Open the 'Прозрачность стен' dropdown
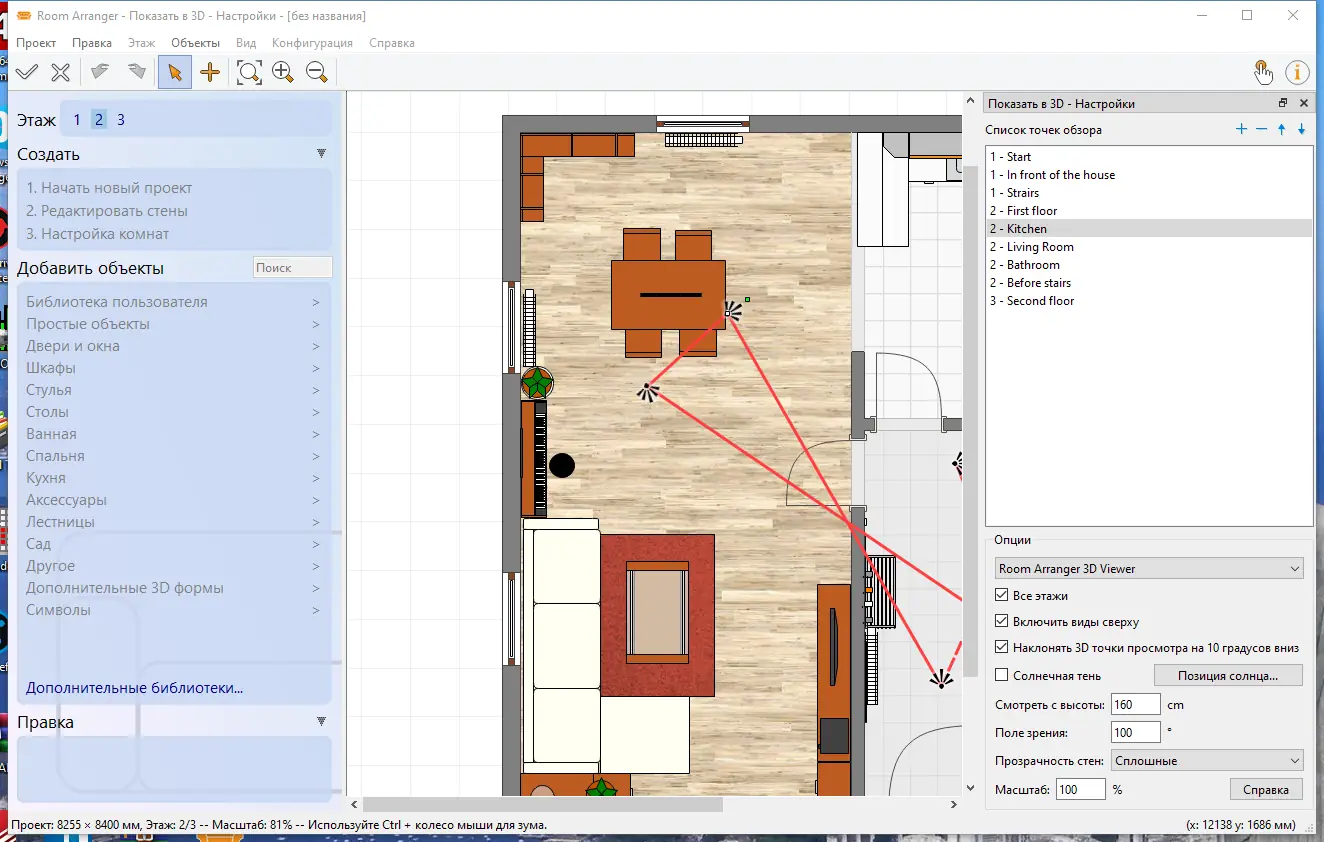The width and height of the screenshot is (1324, 842). coord(1207,761)
